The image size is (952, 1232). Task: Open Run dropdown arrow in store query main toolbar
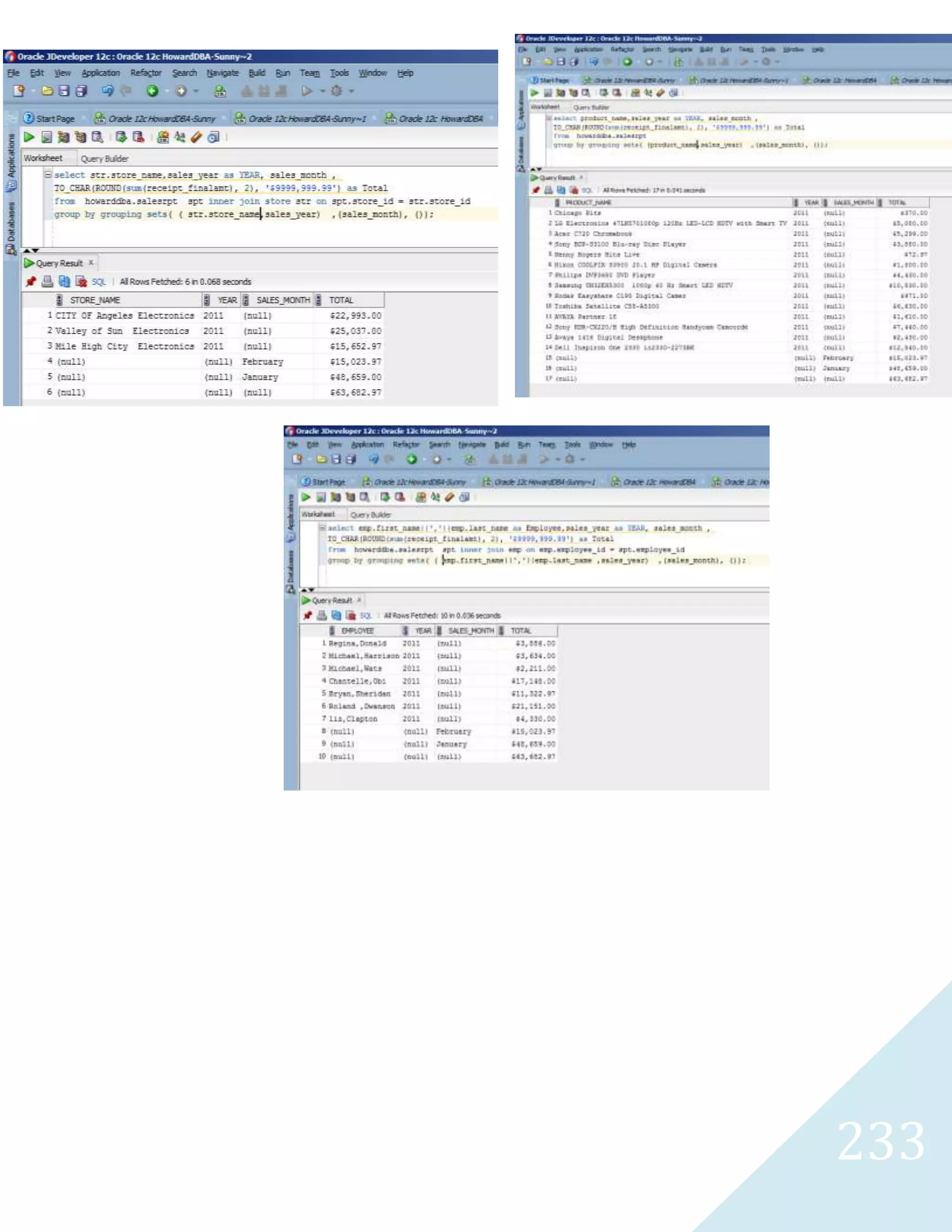[323, 91]
